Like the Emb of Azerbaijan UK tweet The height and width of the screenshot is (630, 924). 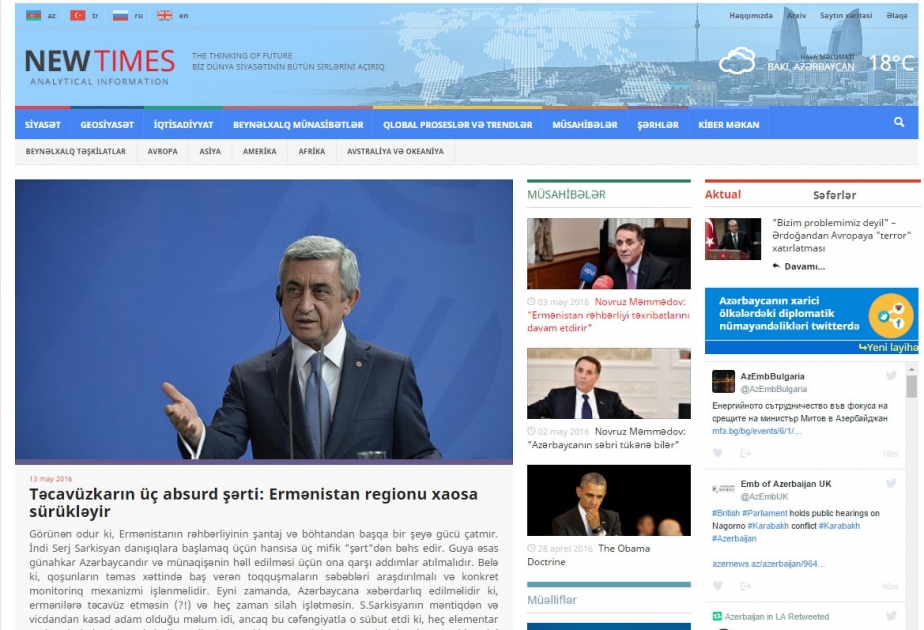718,586
